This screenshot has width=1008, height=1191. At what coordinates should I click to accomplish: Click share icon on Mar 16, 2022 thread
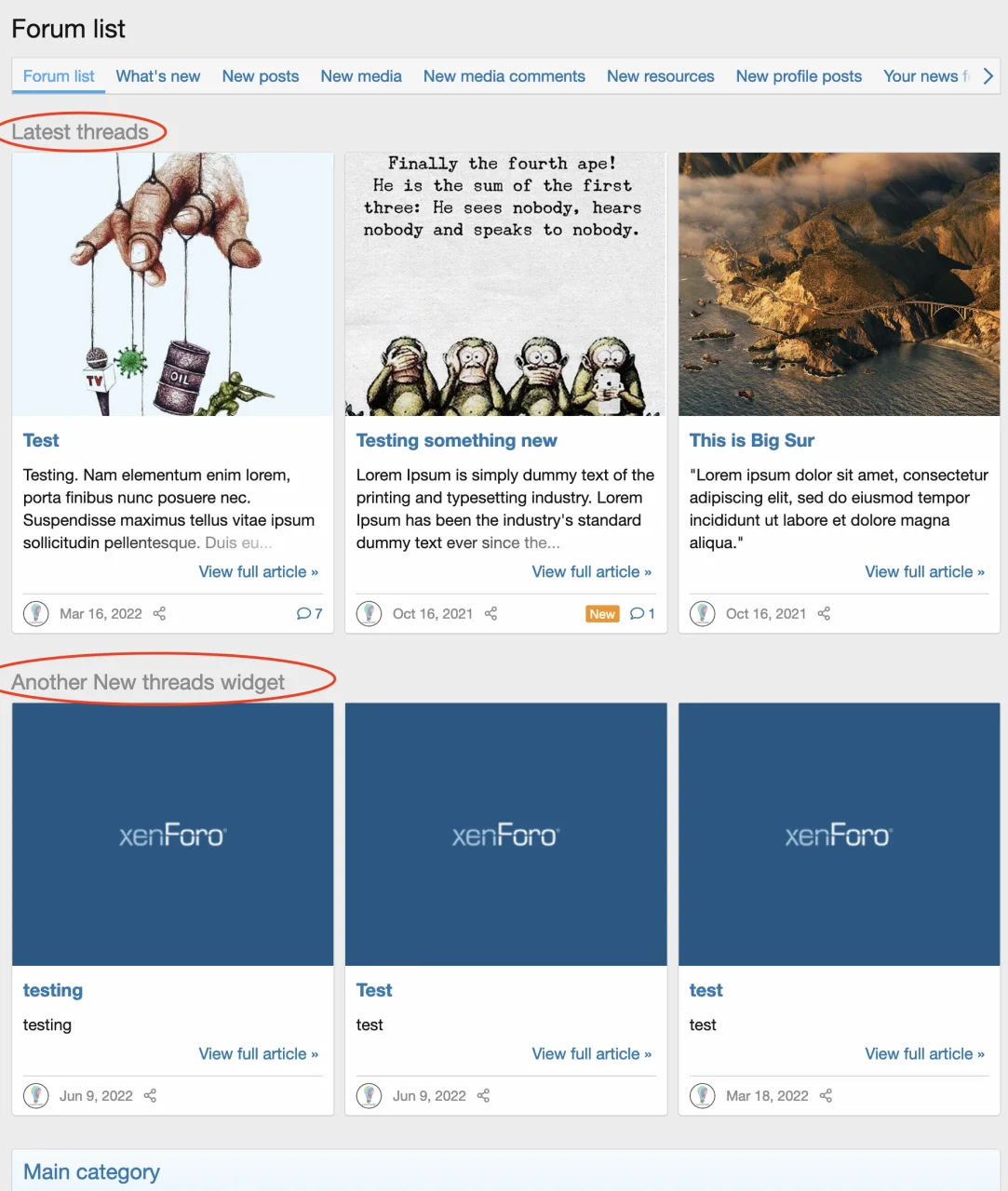(x=159, y=614)
